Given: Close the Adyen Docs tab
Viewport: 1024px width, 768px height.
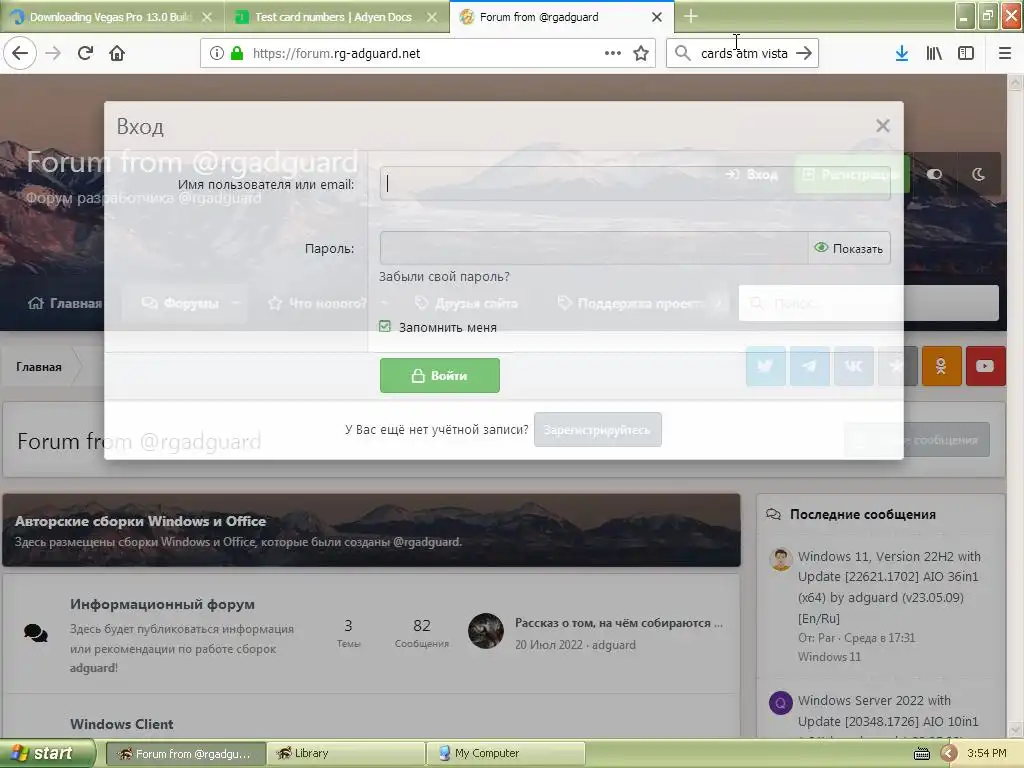Looking at the screenshot, I should (432, 17).
